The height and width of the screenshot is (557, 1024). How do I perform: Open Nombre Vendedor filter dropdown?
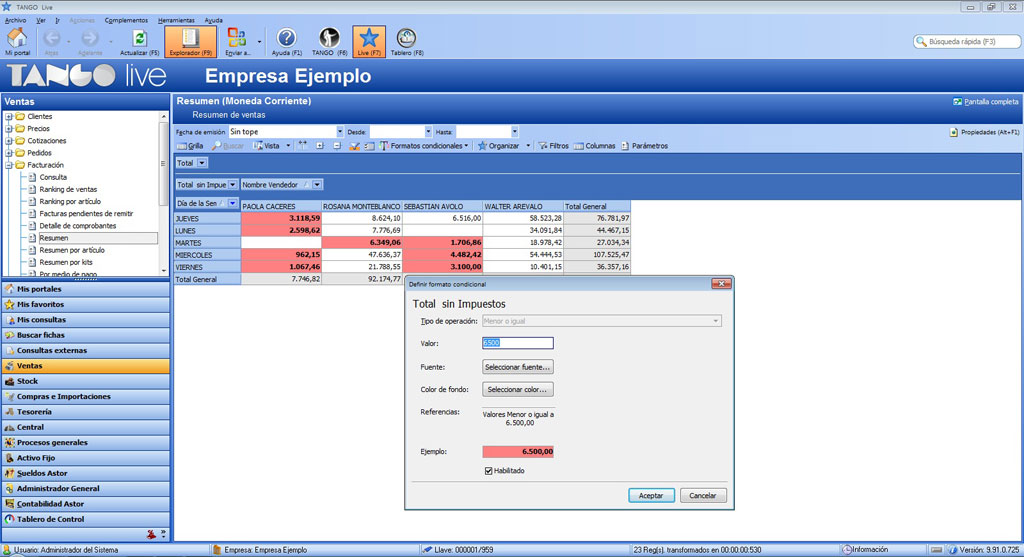point(317,185)
